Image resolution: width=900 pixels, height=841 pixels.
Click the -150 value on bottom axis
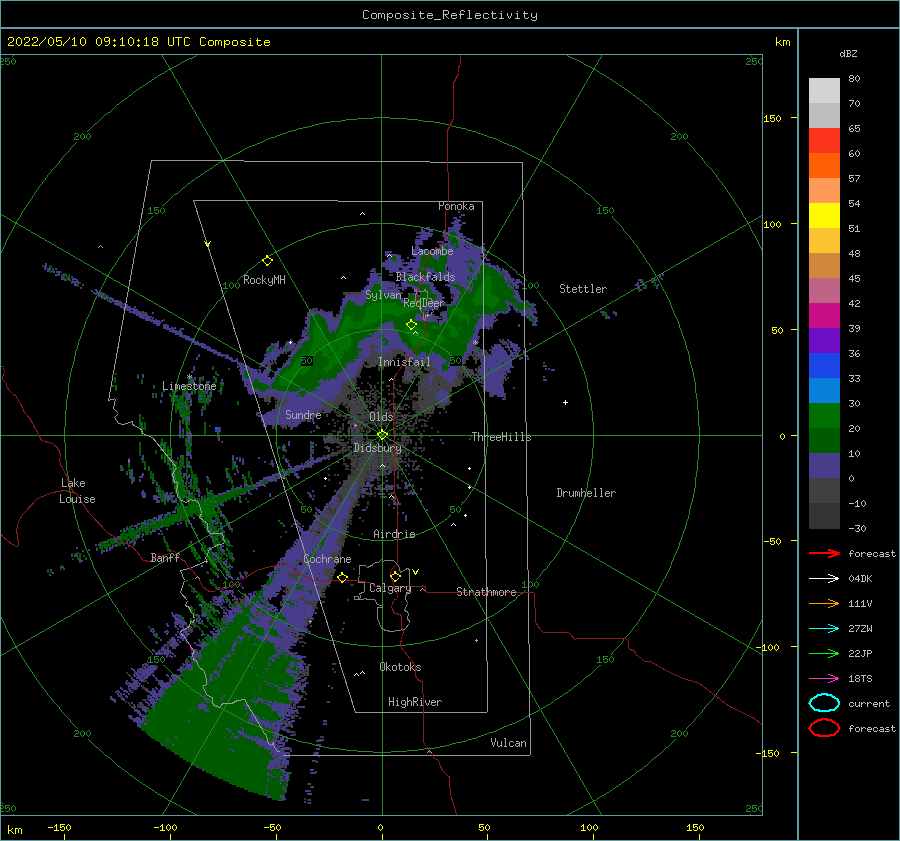[x=59, y=827]
